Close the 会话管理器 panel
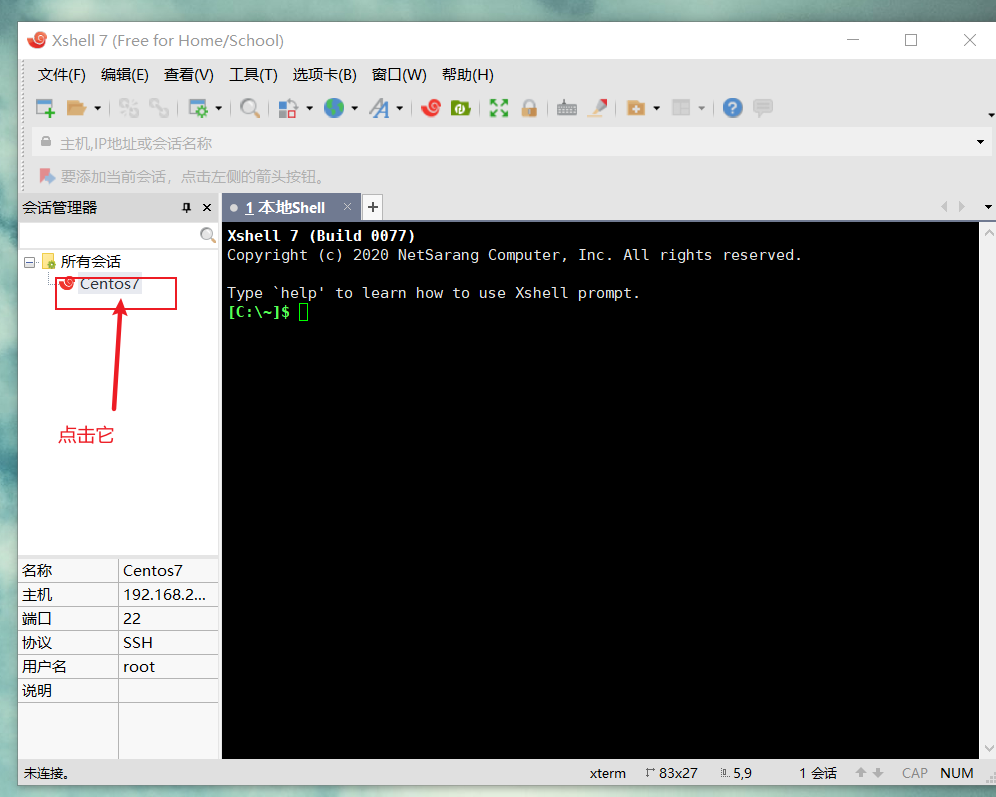Screen dimensions: 996x797 click(x=206, y=208)
